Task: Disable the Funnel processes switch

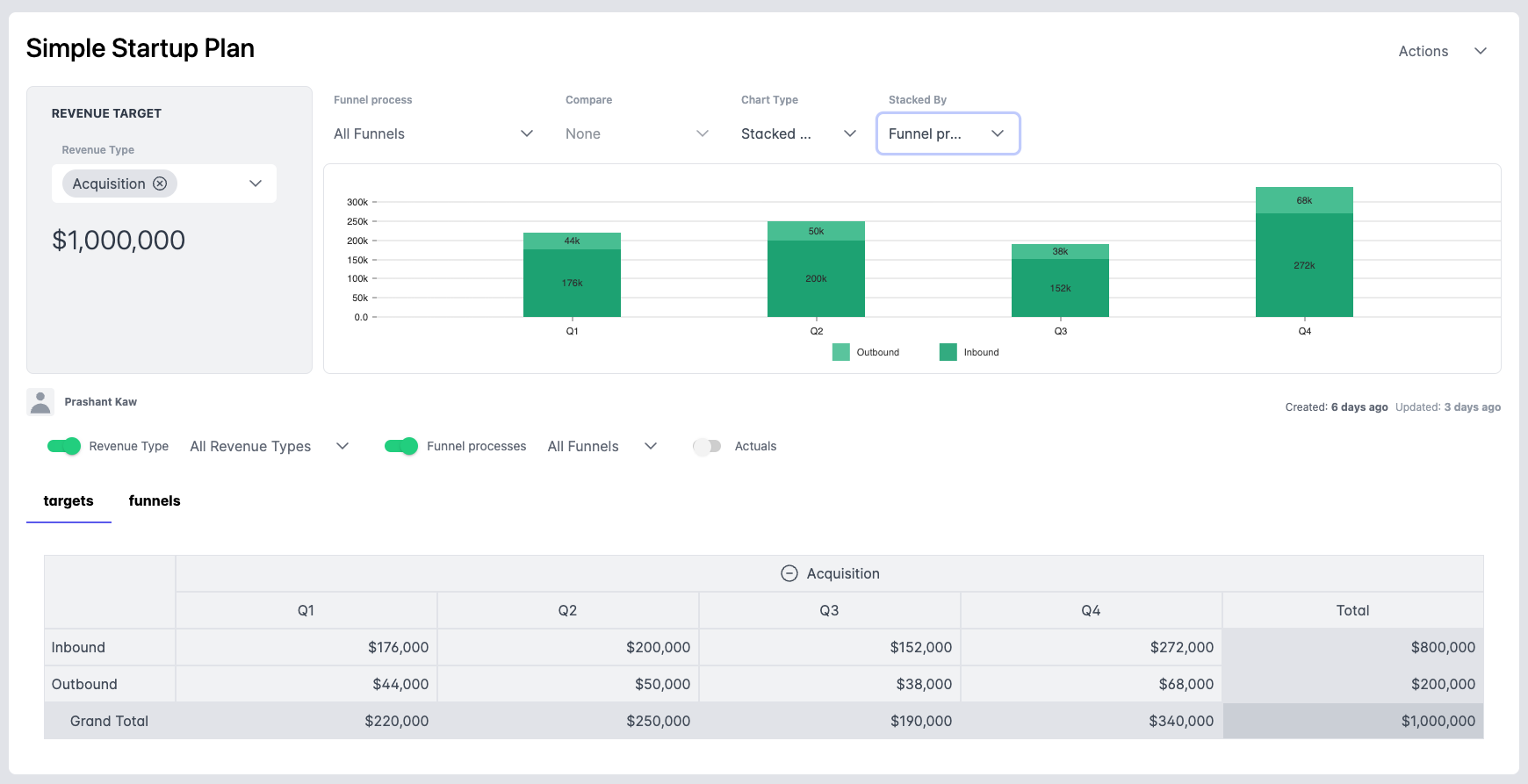Action: 401,446
